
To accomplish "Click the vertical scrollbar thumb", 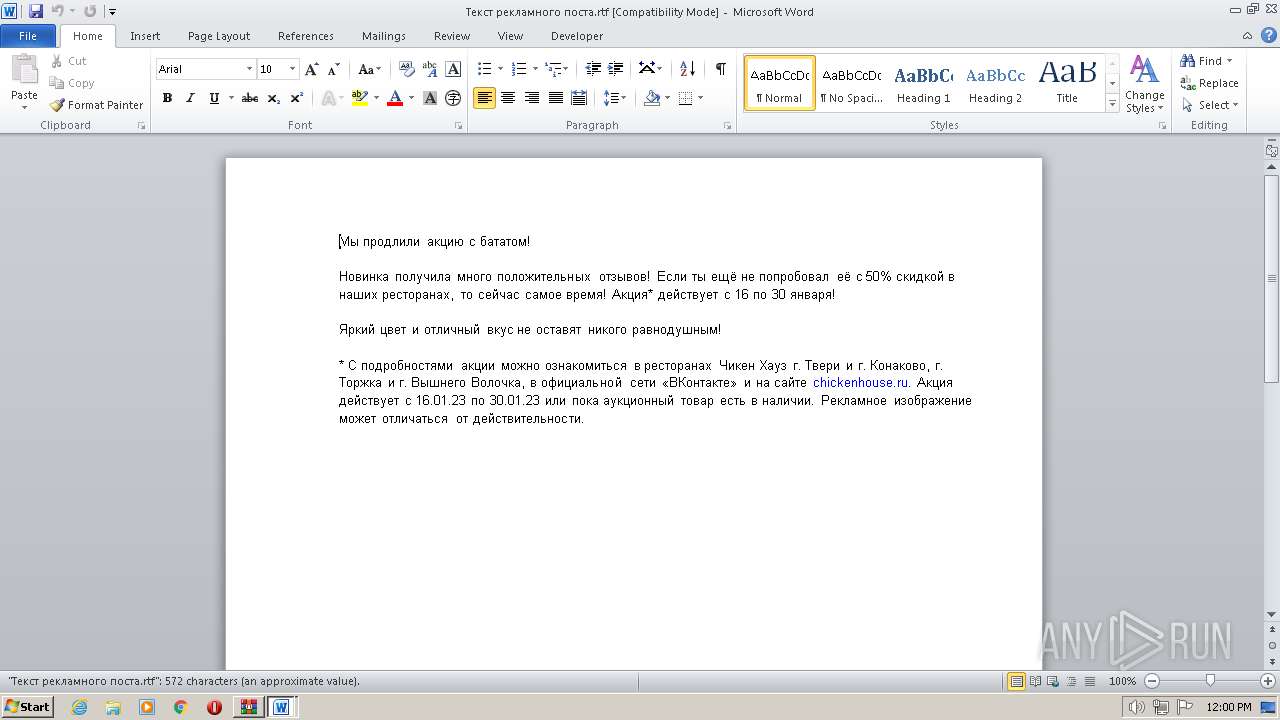I will pyautogui.click(x=1272, y=278).
